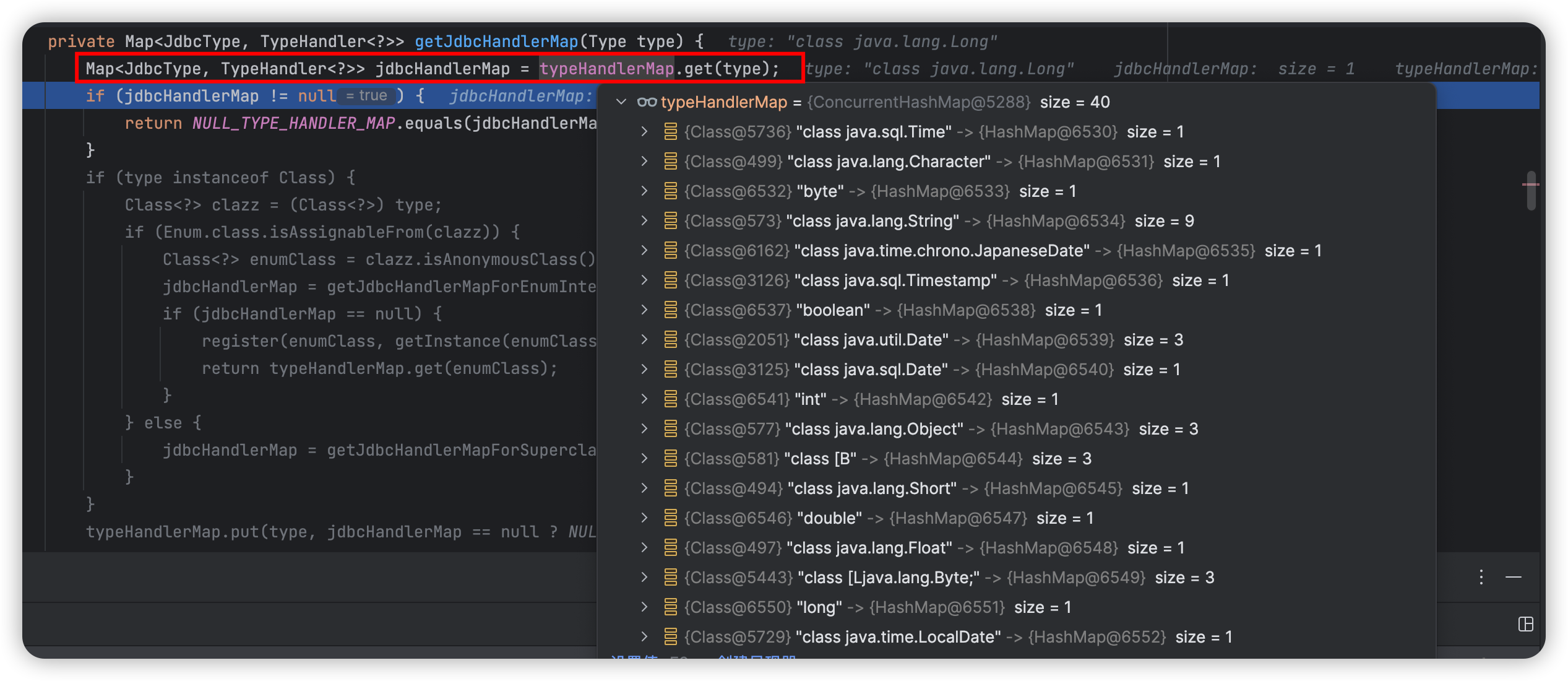This screenshot has height=681, width=1568.
Task: Select the java.sql.Timestamp tree row
Action: pos(895,280)
